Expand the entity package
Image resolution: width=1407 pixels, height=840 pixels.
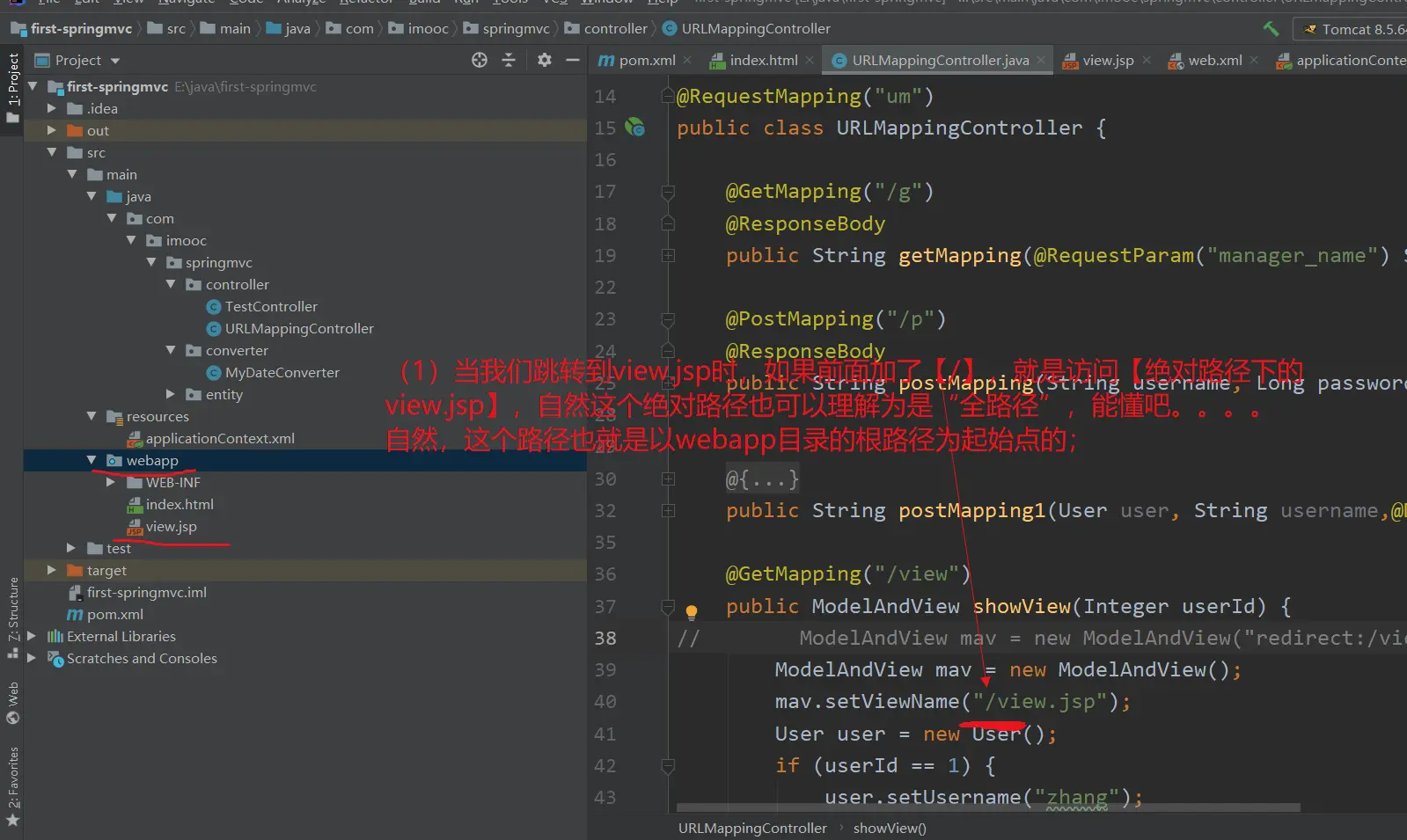[171, 394]
